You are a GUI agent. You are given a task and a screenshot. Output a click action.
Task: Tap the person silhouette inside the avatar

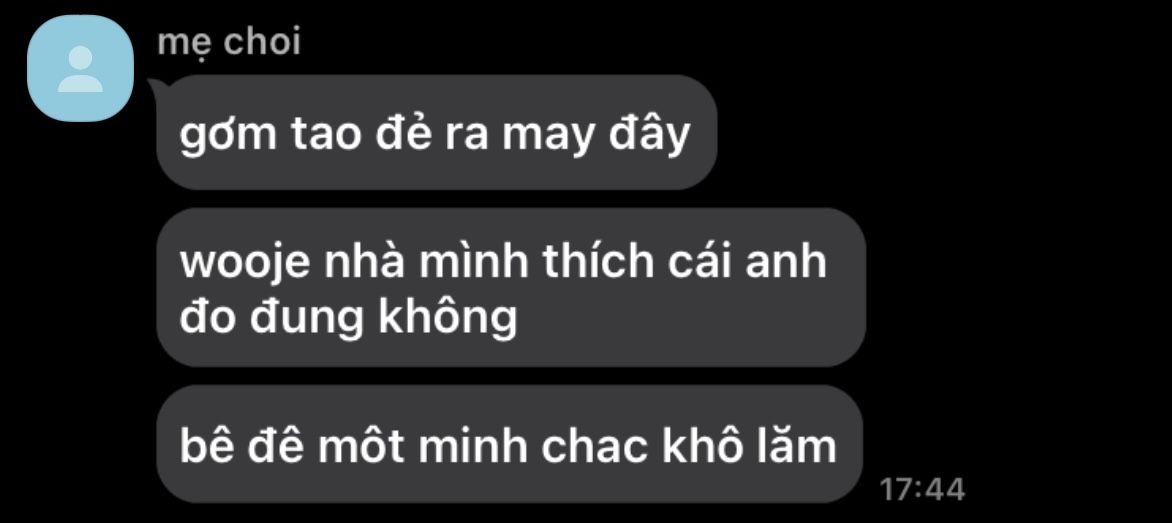81,69
